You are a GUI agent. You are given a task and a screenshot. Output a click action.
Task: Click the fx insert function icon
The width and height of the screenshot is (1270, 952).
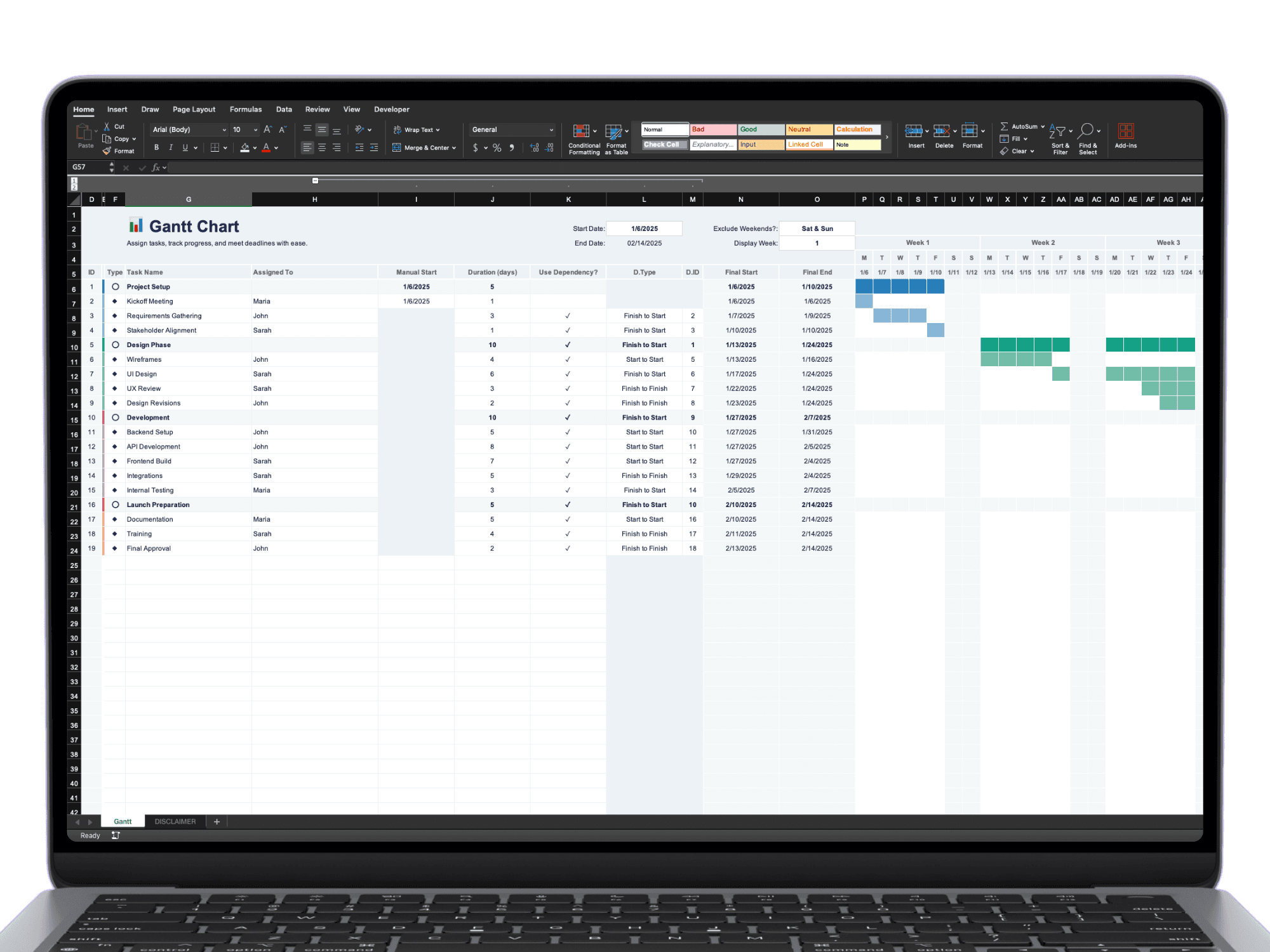(156, 168)
